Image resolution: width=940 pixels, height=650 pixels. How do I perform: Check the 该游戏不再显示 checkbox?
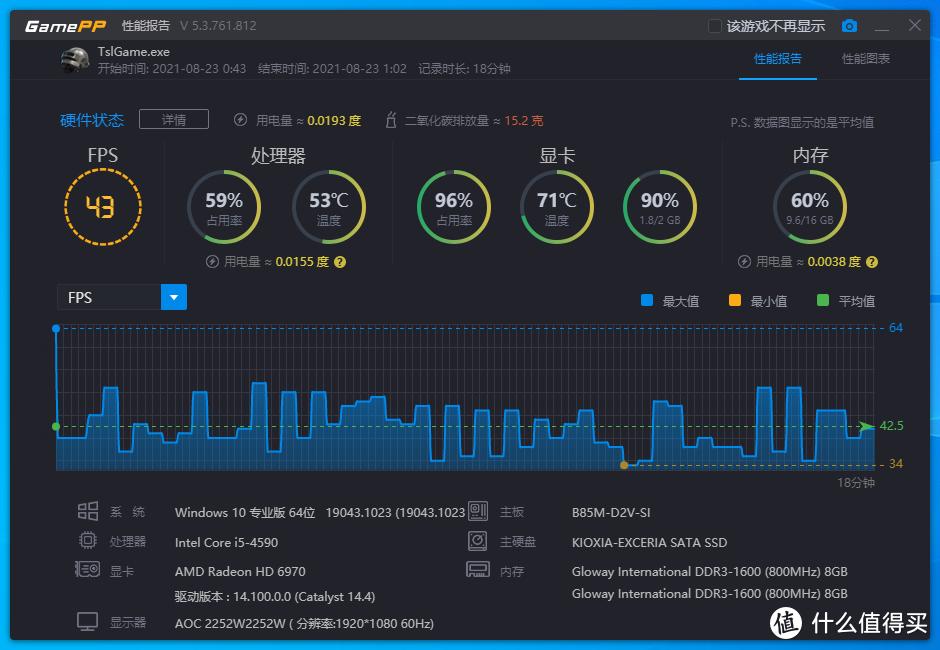point(715,26)
